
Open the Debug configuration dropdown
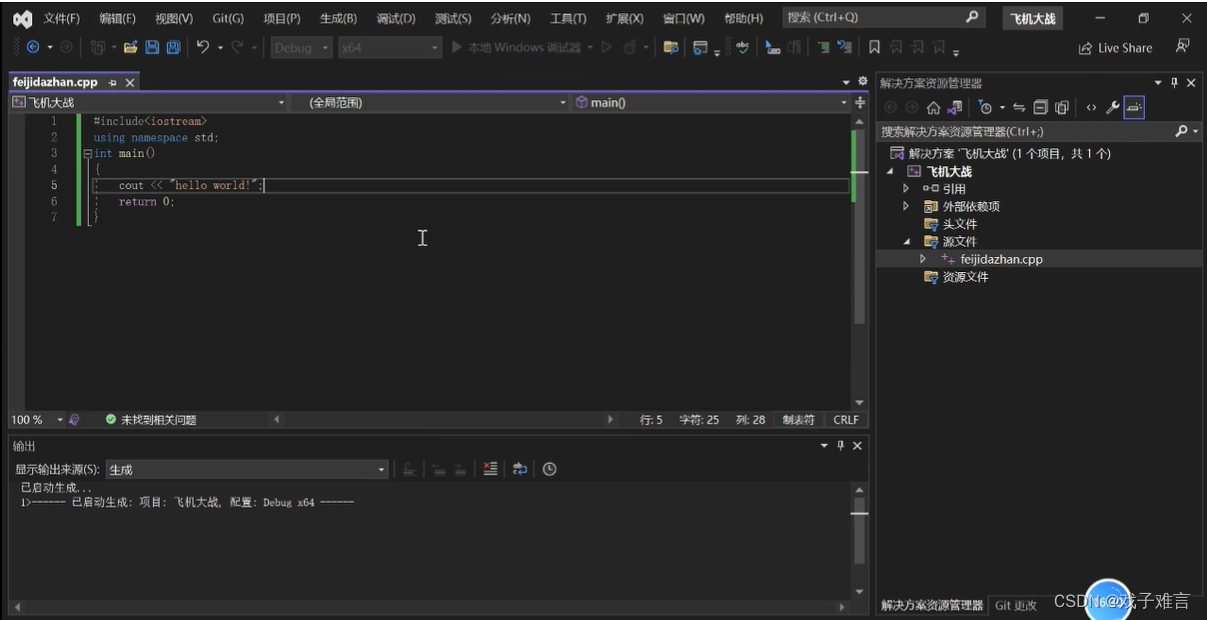coord(301,47)
